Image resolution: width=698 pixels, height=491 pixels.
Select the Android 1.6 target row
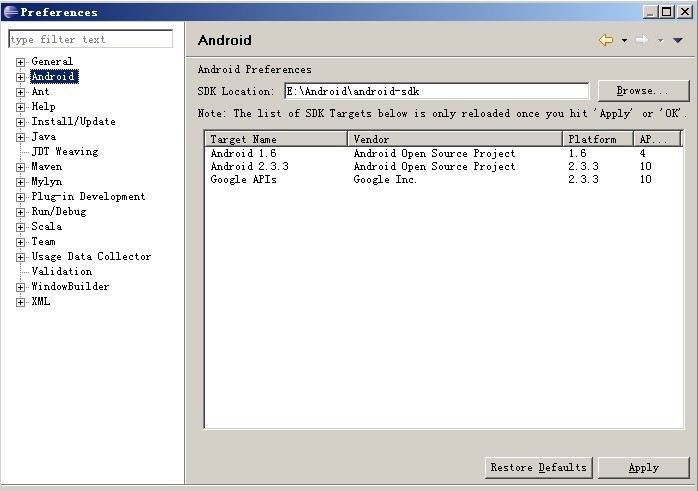(x=444, y=154)
